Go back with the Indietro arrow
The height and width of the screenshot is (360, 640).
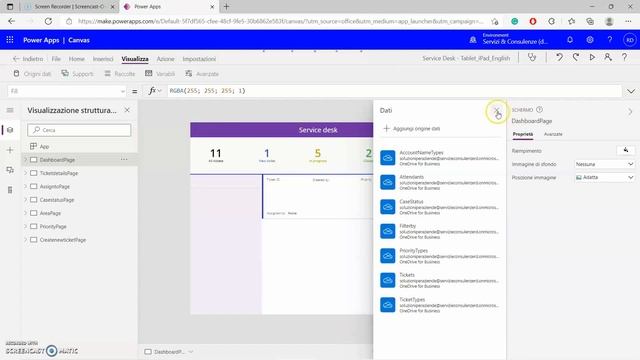pyautogui.click(x=28, y=59)
